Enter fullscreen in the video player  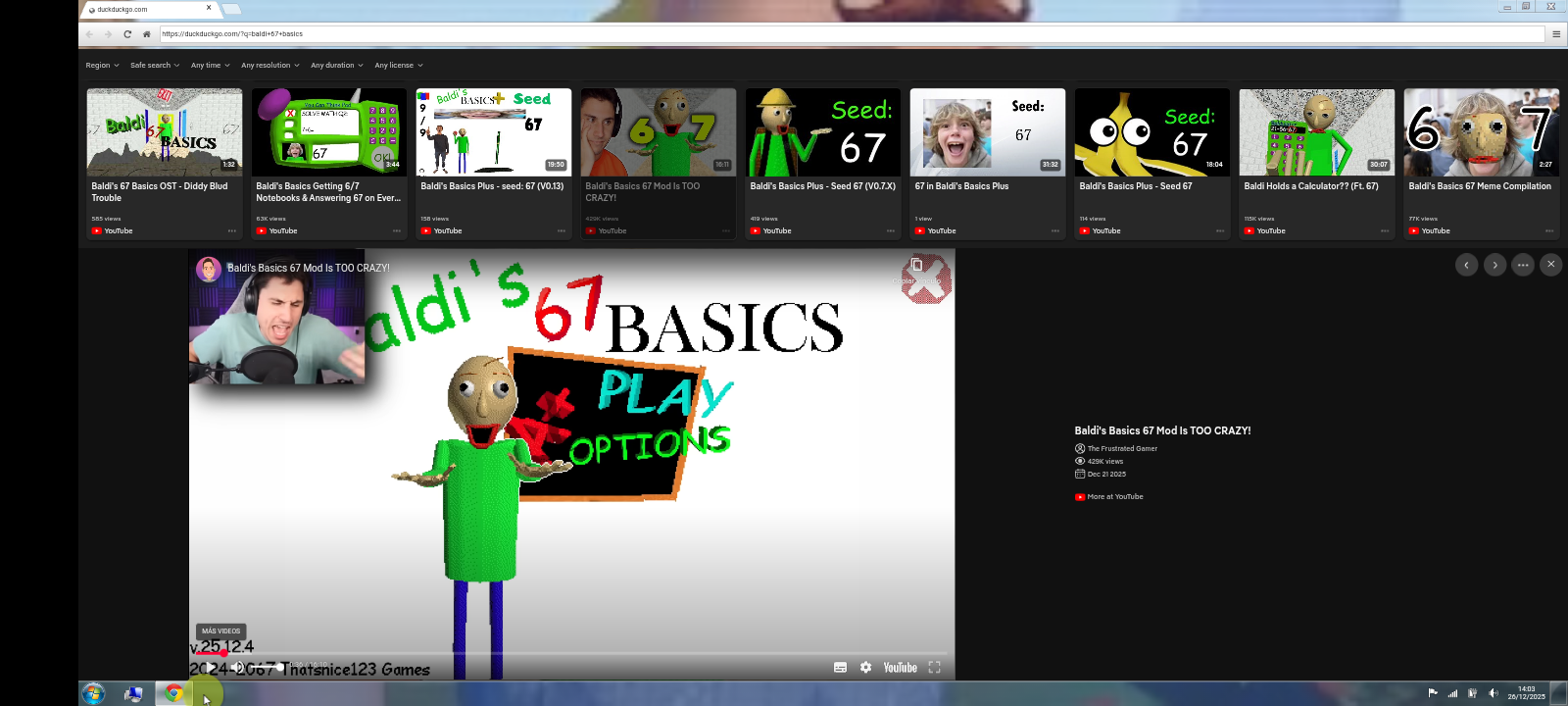click(x=935, y=668)
